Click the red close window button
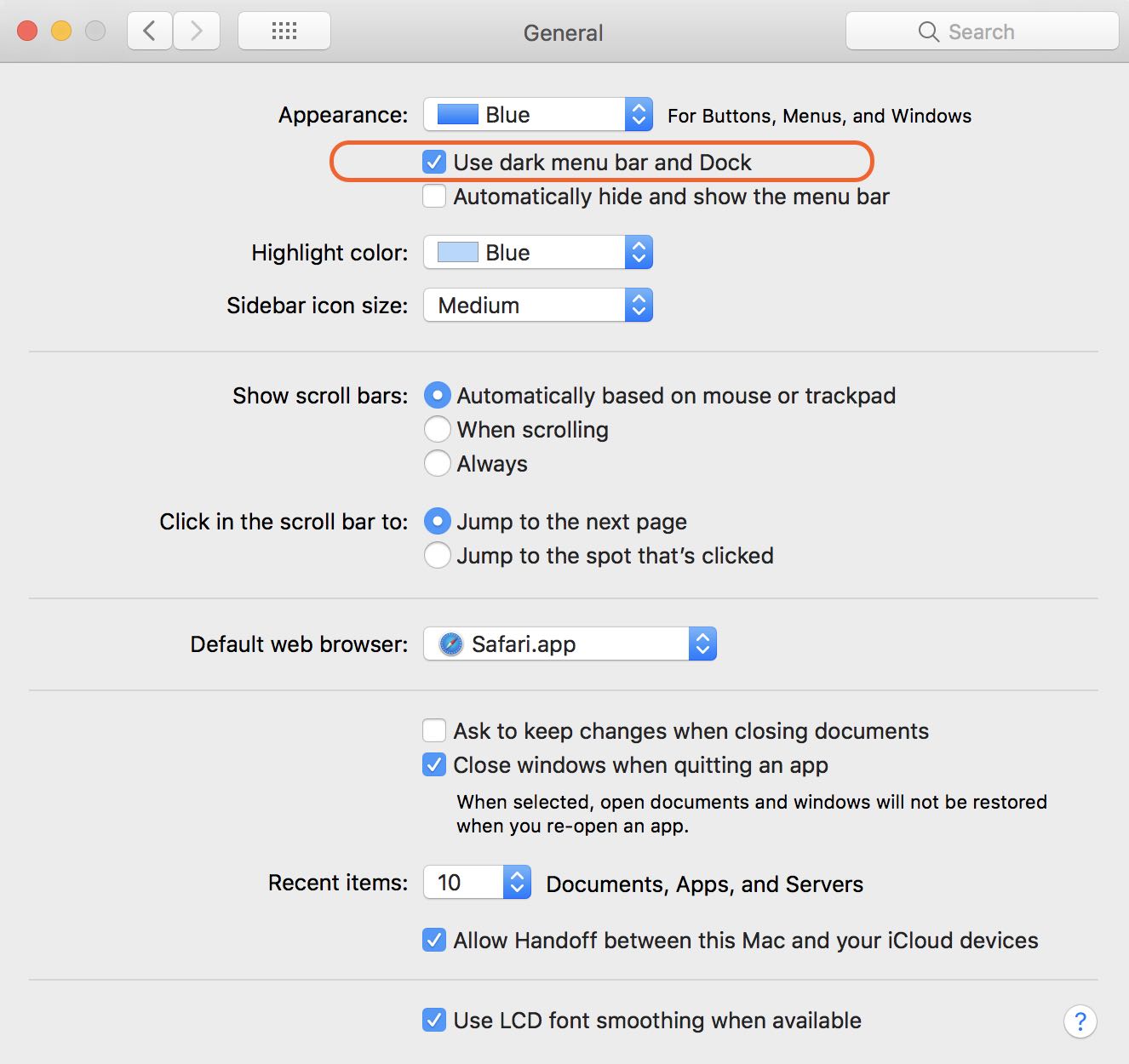Screen dimensions: 1129x1064 (27, 31)
